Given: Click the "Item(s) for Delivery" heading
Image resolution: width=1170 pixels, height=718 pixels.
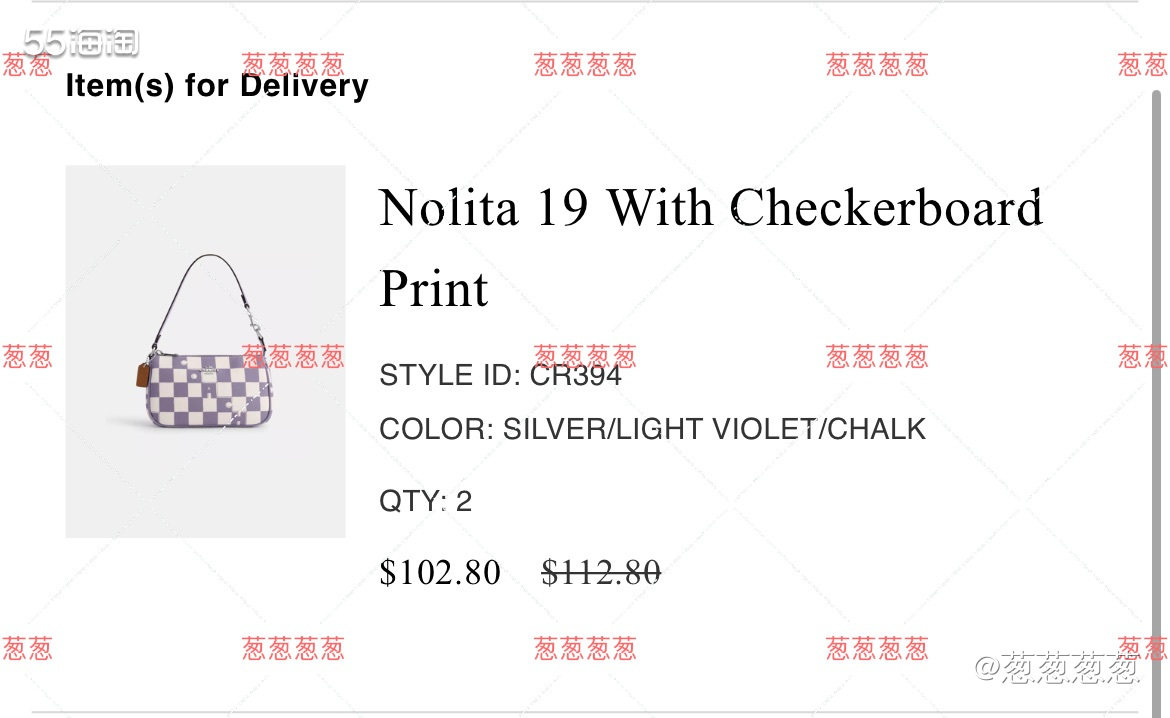Looking at the screenshot, I should (x=216, y=86).
